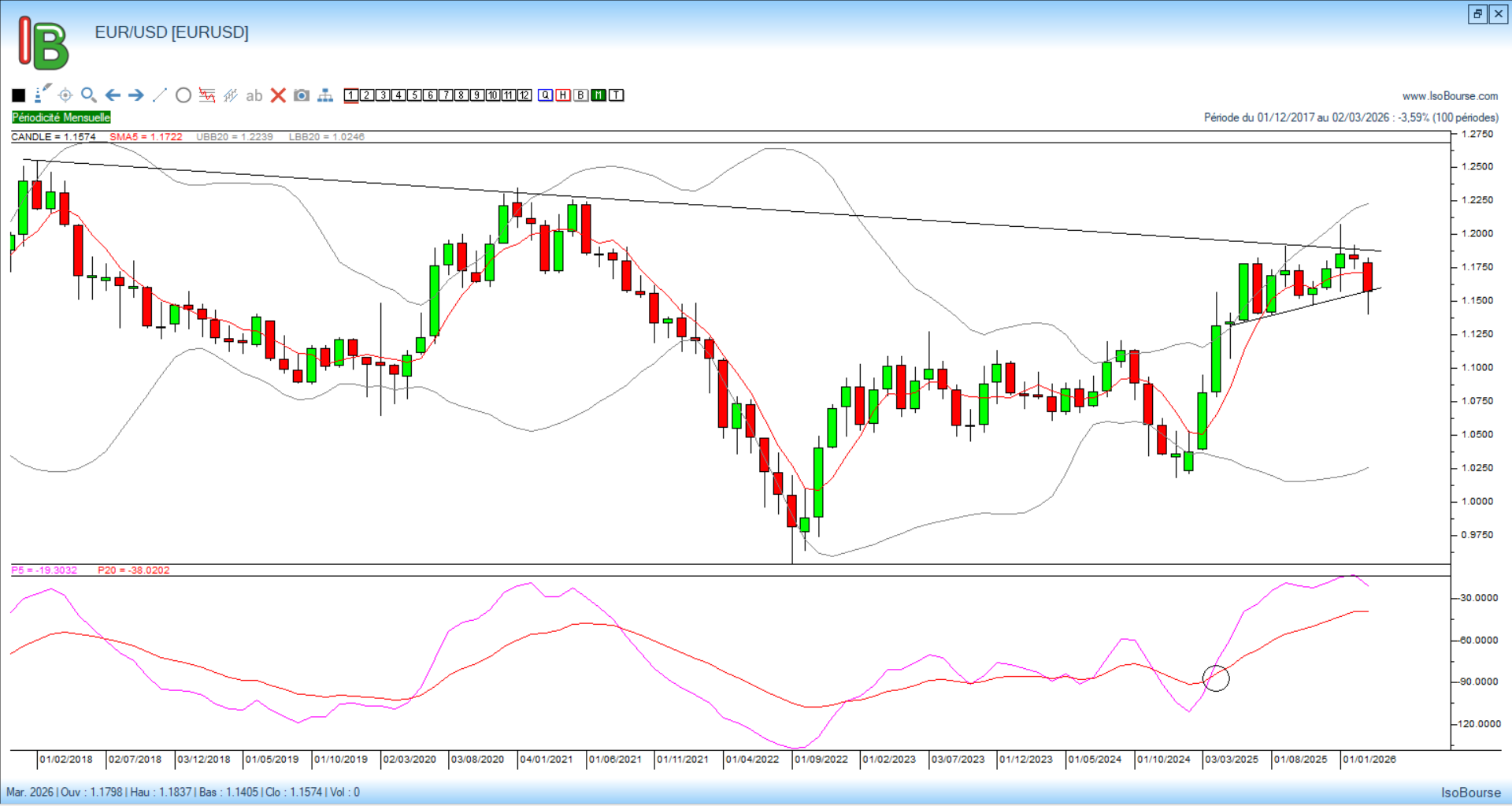Click the Périodicité Mensuelle label
This screenshot has width=1512, height=806.
(61, 117)
